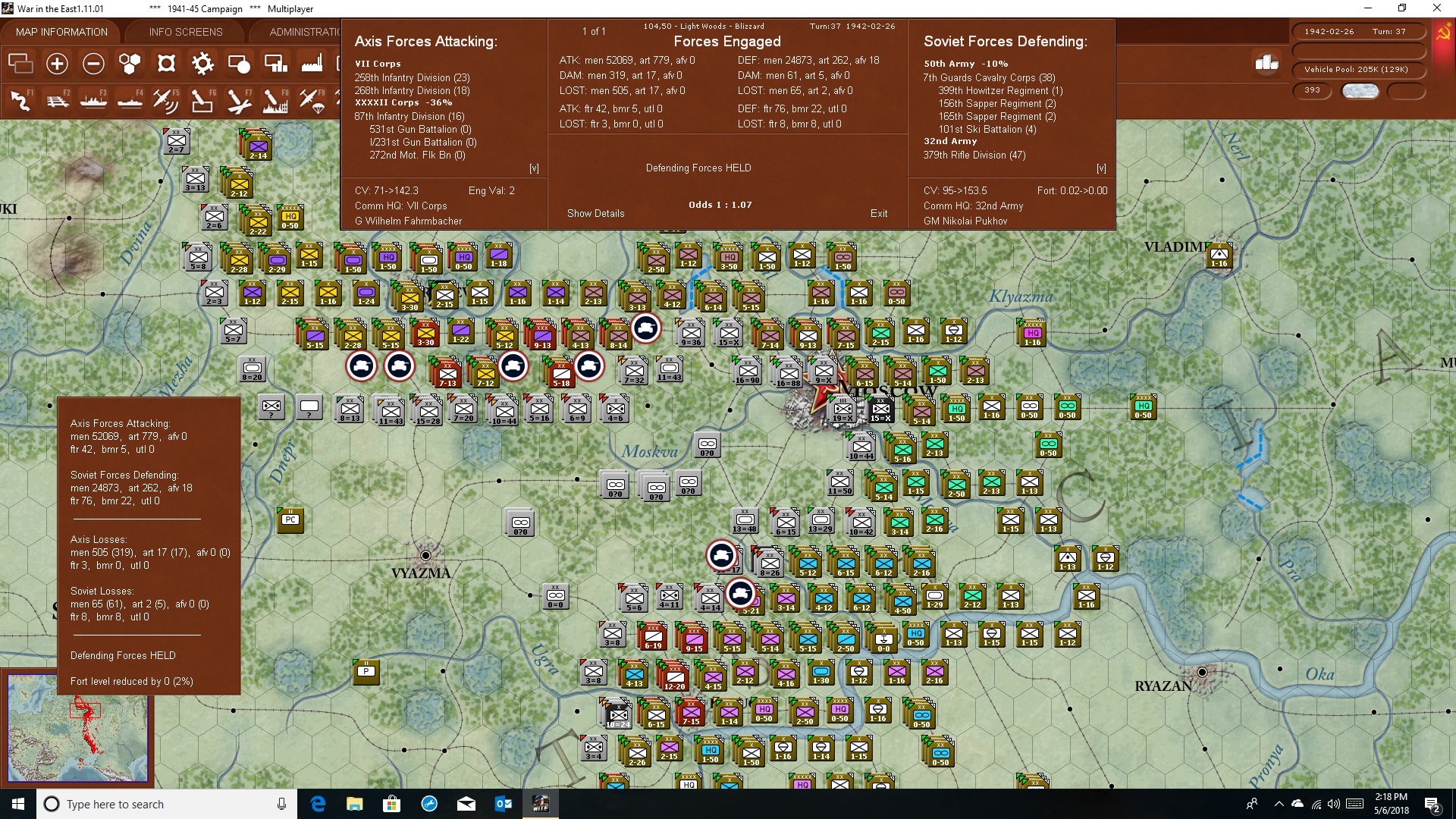Click the 7th Guards Cavalry Corps entry

click(x=989, y=78)
